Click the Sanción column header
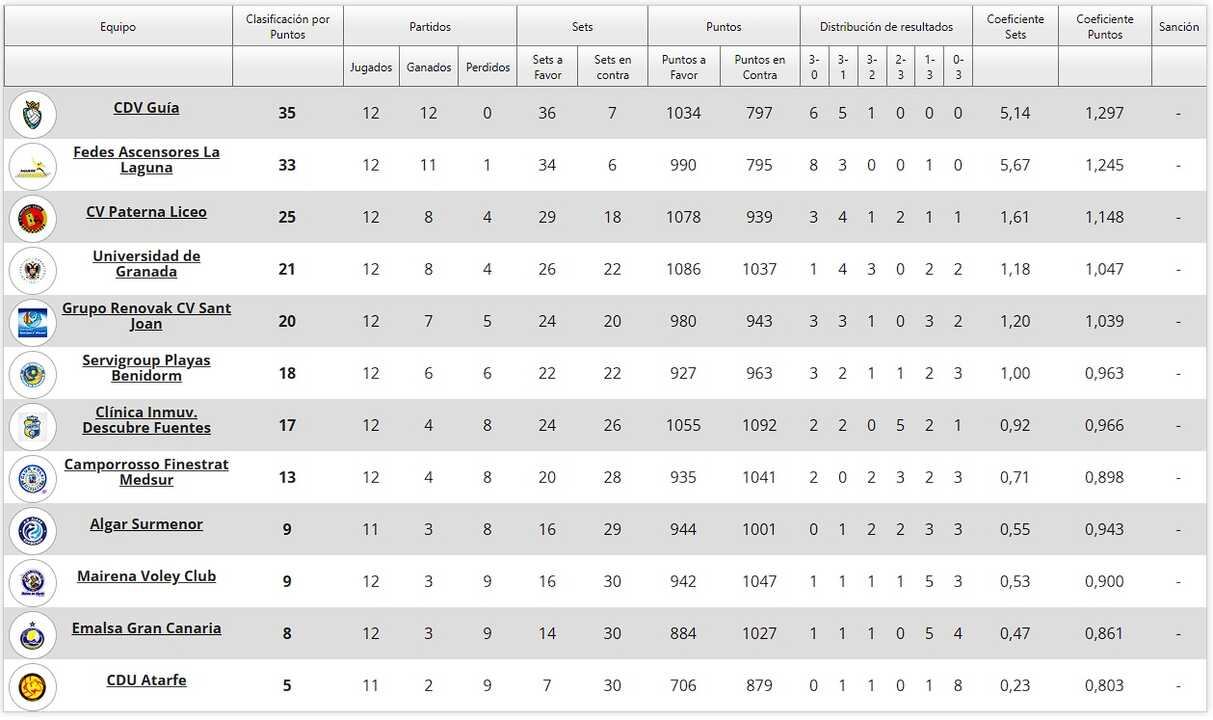 (1178, 27)
